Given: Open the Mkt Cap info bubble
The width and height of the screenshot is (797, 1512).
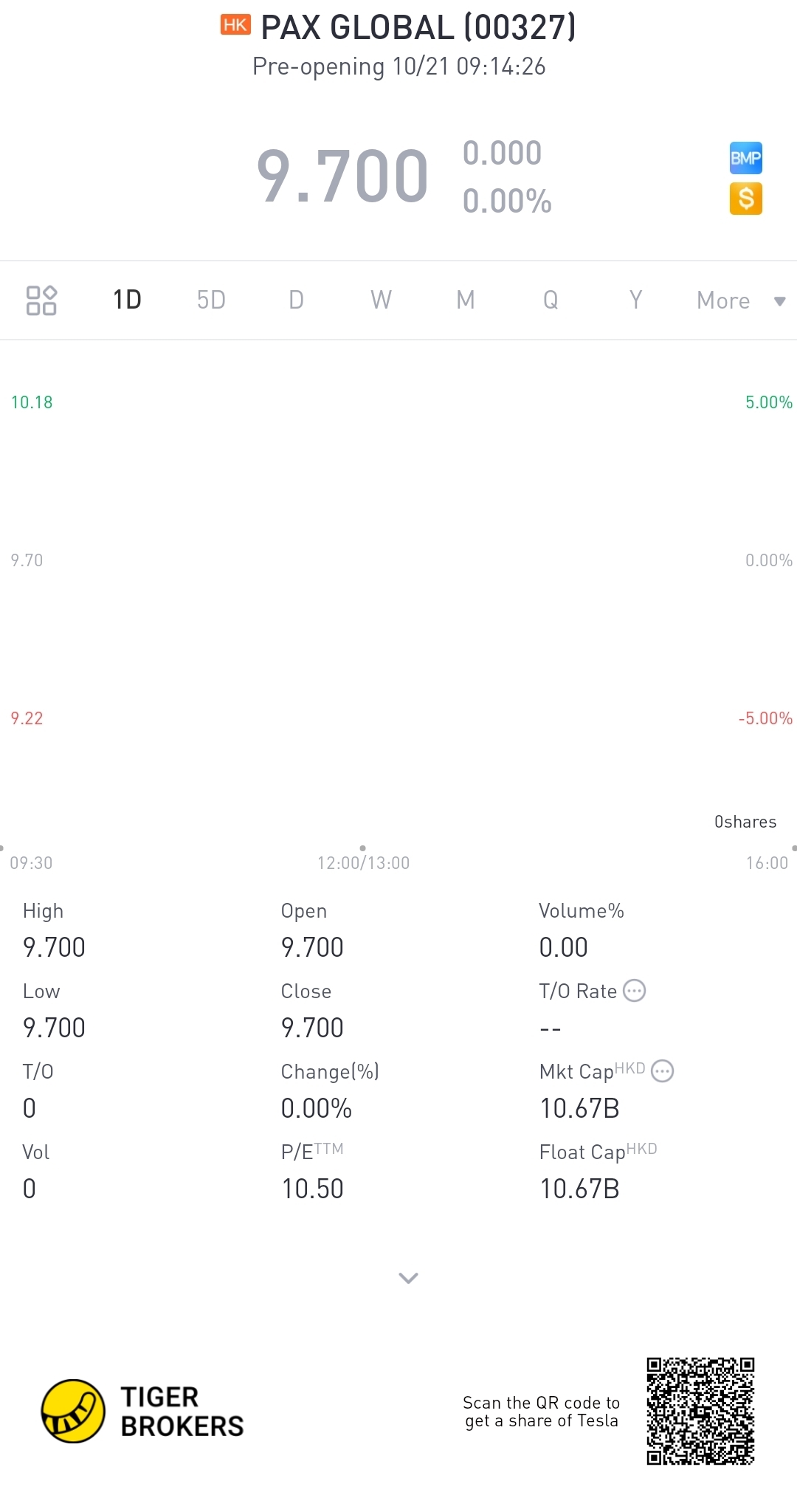Looking at the screenshot, I should pyautogui.click(x=663, y=1071).
